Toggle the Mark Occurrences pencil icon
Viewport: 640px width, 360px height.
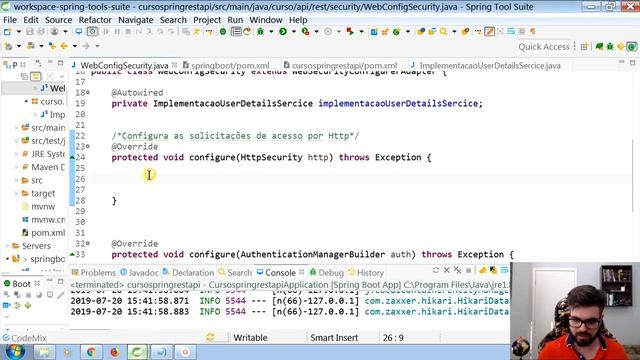489,31
